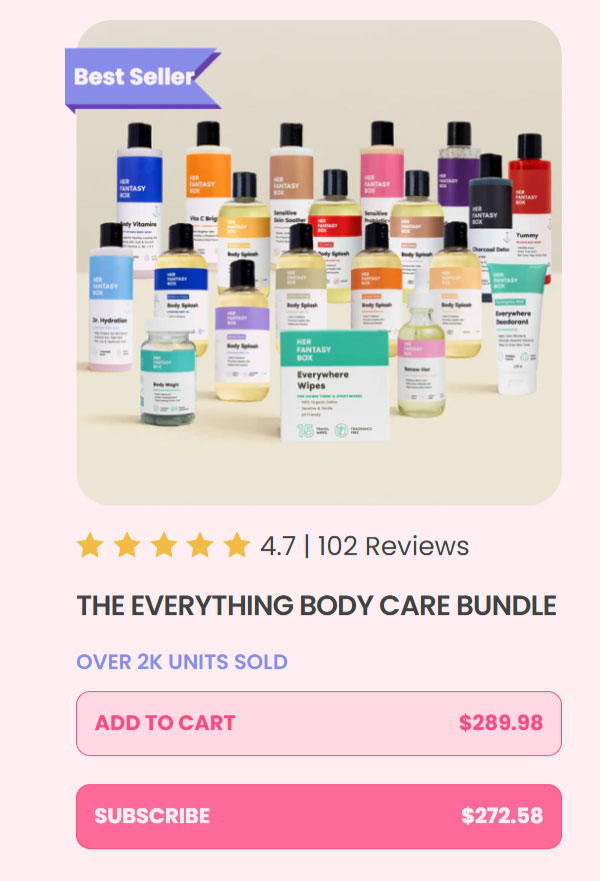This screenshot has width=600, height=881.
Task: Click the $272.58 subscribe price
Action: (502, 816)
